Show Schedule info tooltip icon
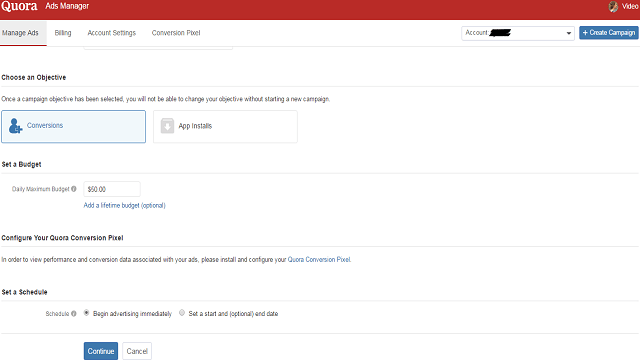 point(74,313)
